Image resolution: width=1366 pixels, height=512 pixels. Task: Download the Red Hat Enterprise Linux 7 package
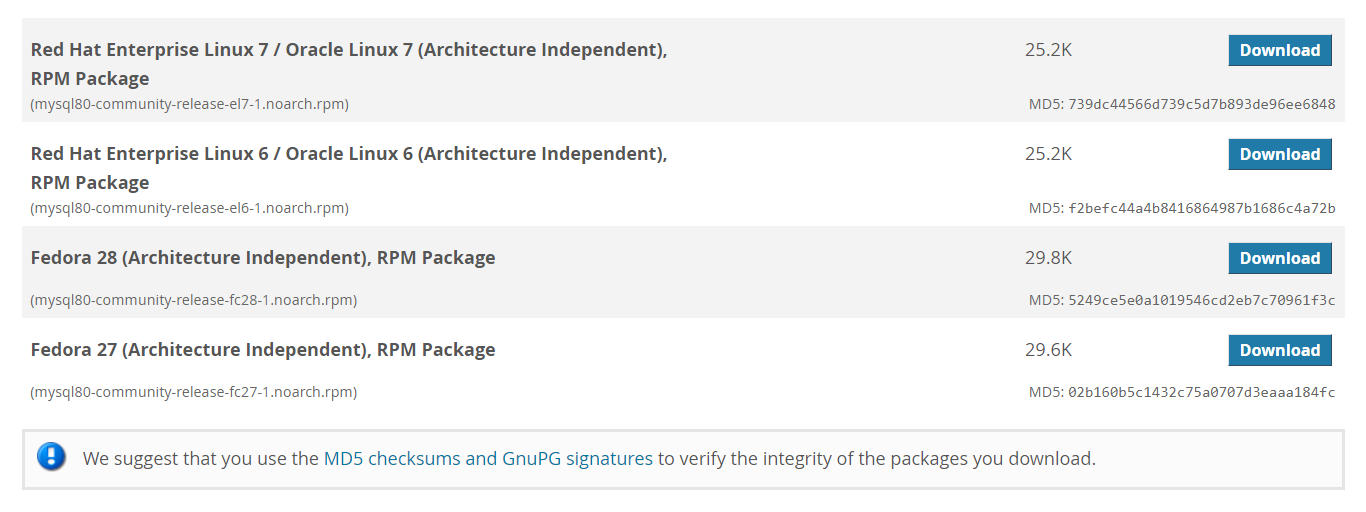(x=1280, y=50)
